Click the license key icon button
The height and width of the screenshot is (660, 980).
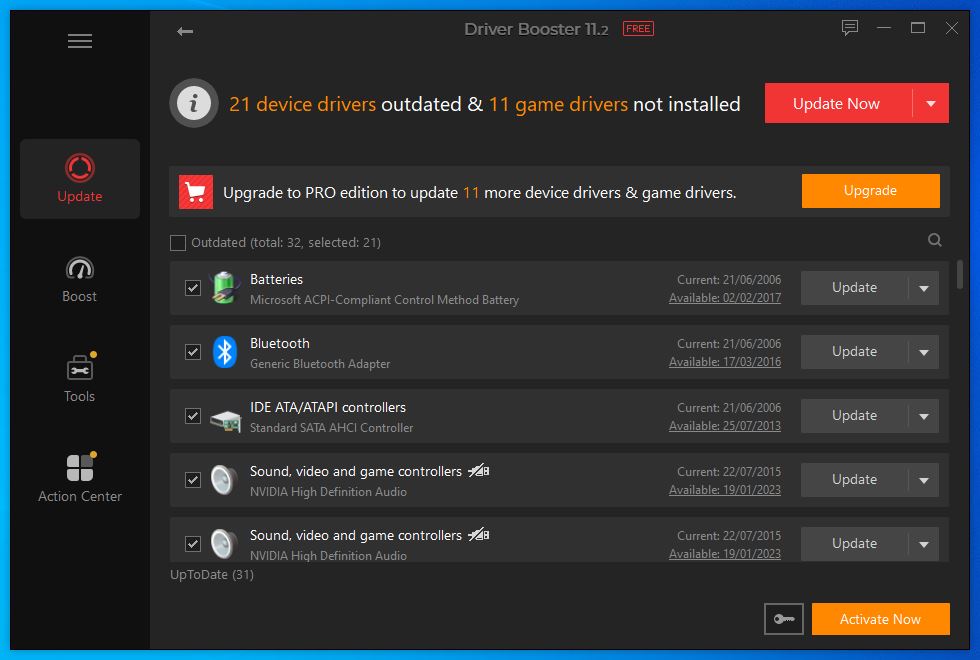(x=784, y=619)
